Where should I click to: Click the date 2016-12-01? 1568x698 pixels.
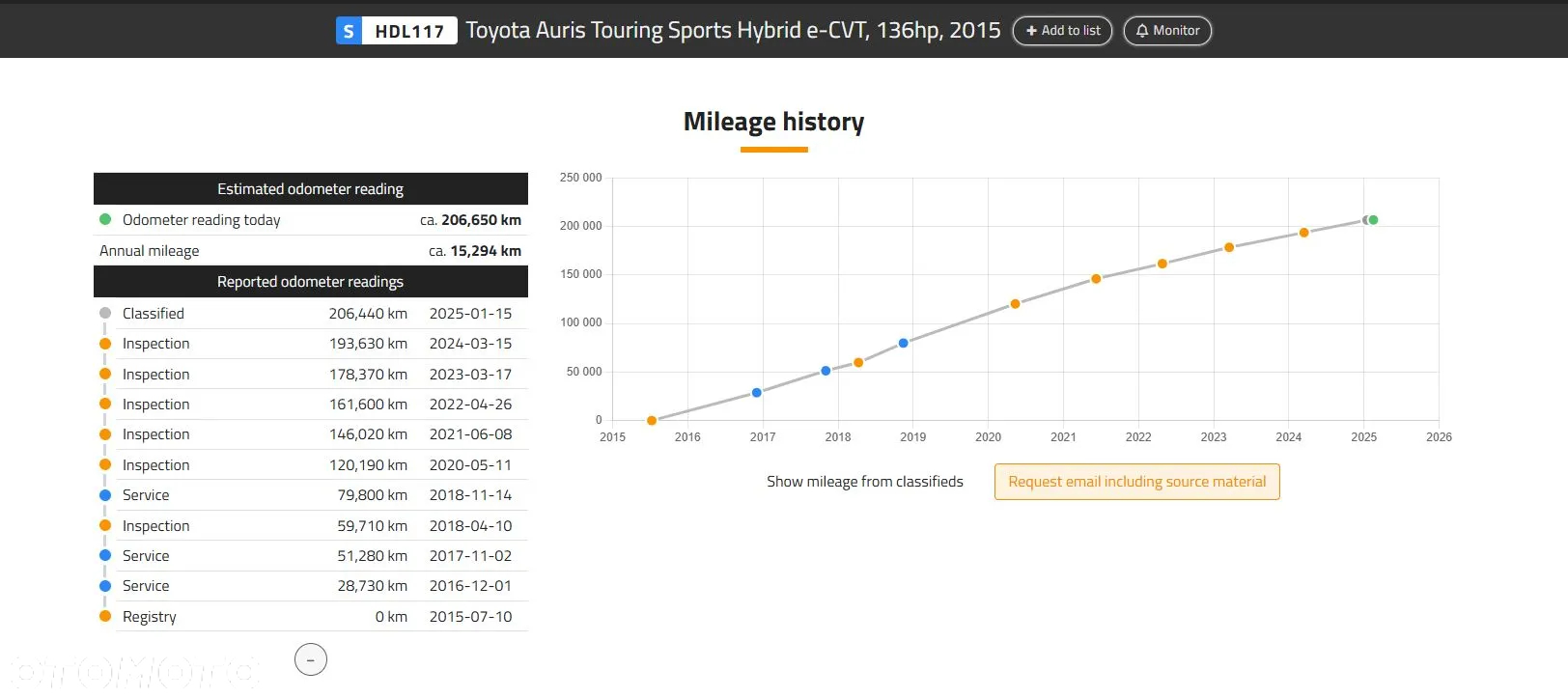470,586
